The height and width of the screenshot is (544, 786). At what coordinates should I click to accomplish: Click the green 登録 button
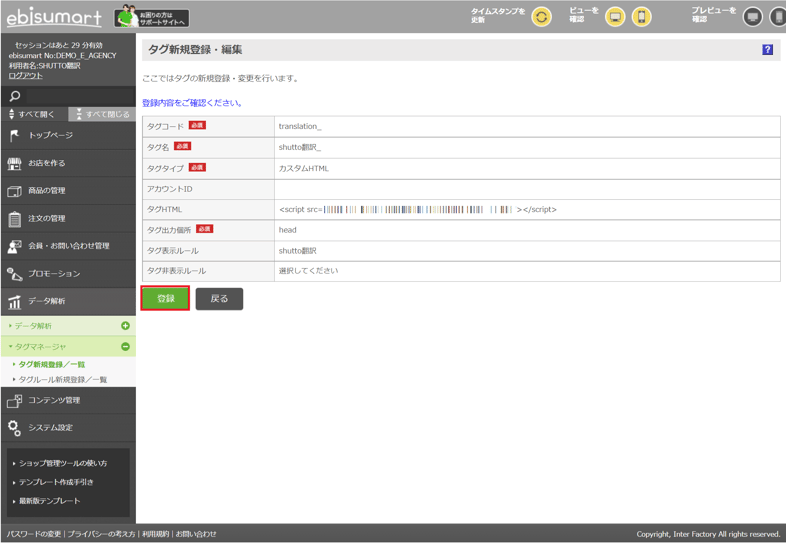pos(165,298)
